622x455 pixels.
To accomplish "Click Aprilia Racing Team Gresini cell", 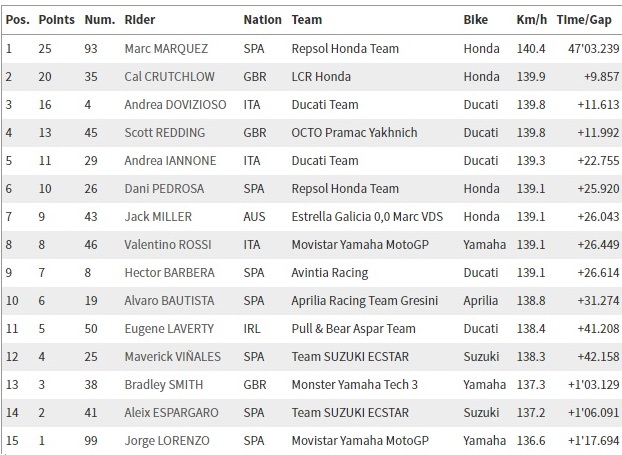I will click(365, 301).
